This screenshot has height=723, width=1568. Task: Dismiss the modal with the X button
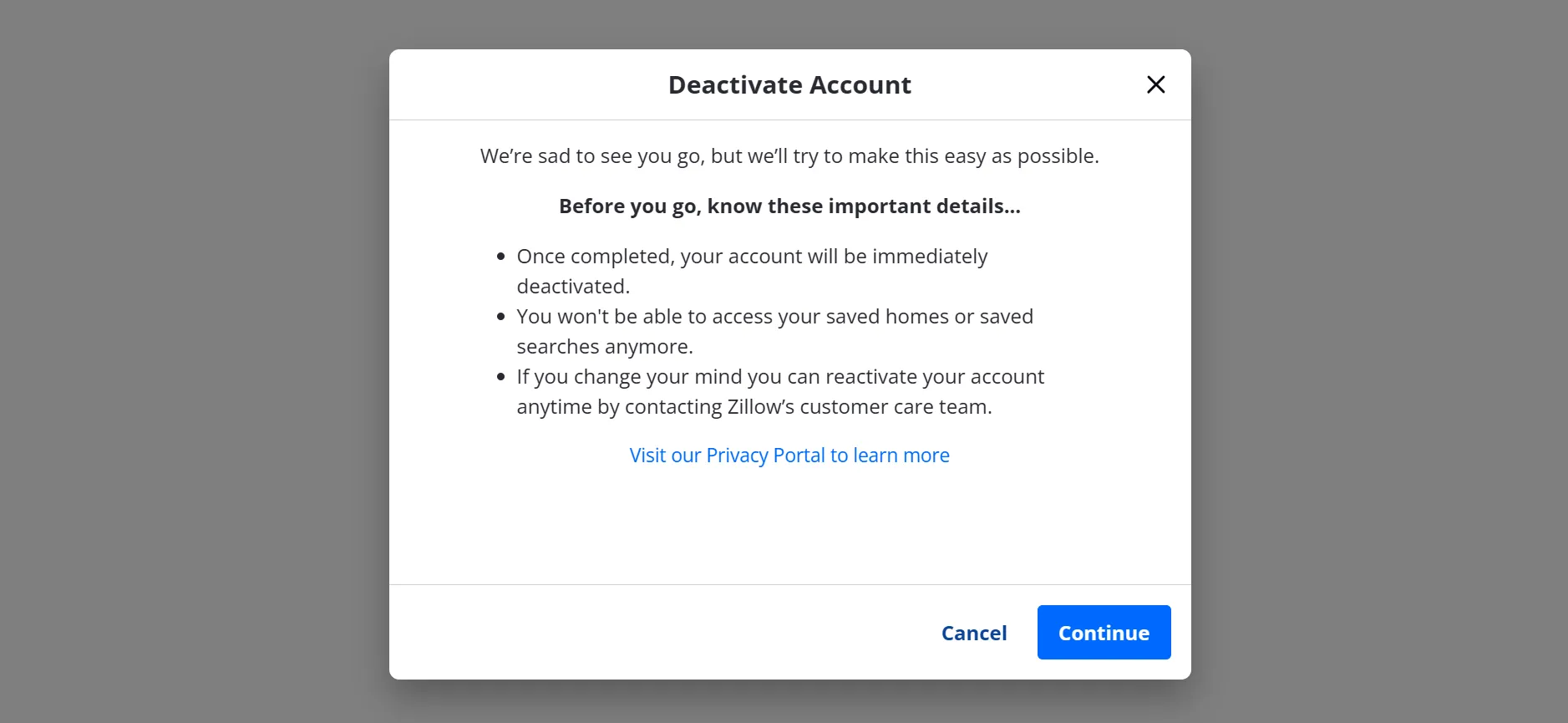pos(1156,84)
